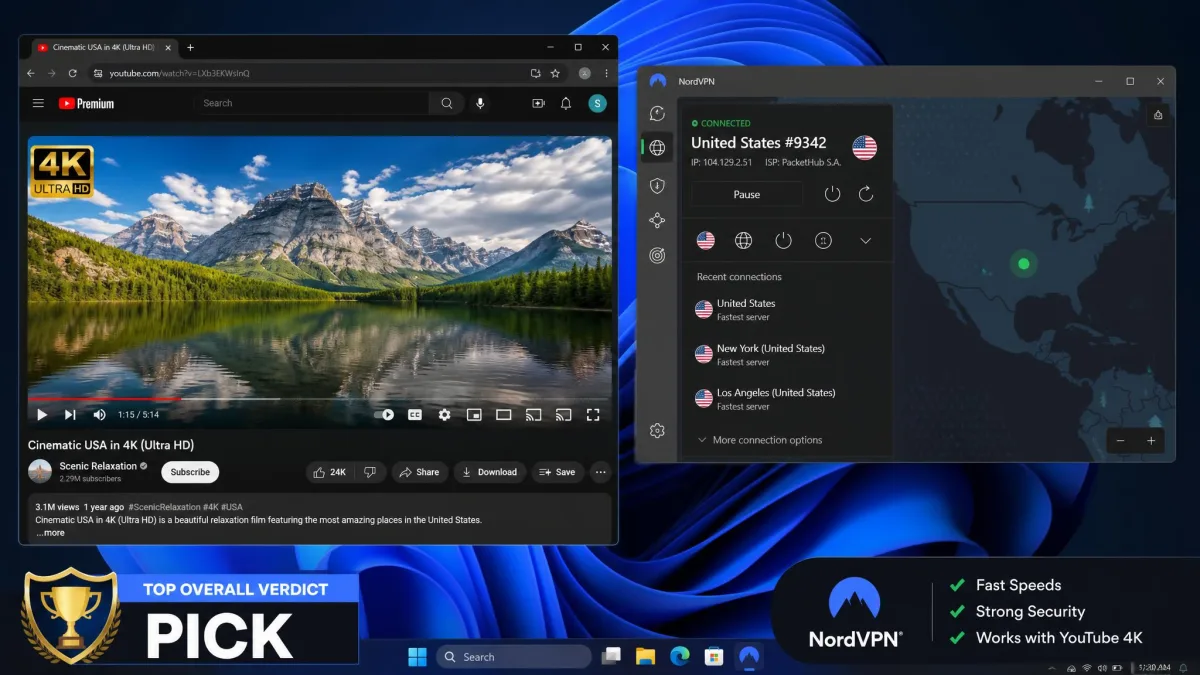Viewport: 1200px width, 675px height.
Task: Open the Scenic Relaxation channel name
Action: [98, 466]
